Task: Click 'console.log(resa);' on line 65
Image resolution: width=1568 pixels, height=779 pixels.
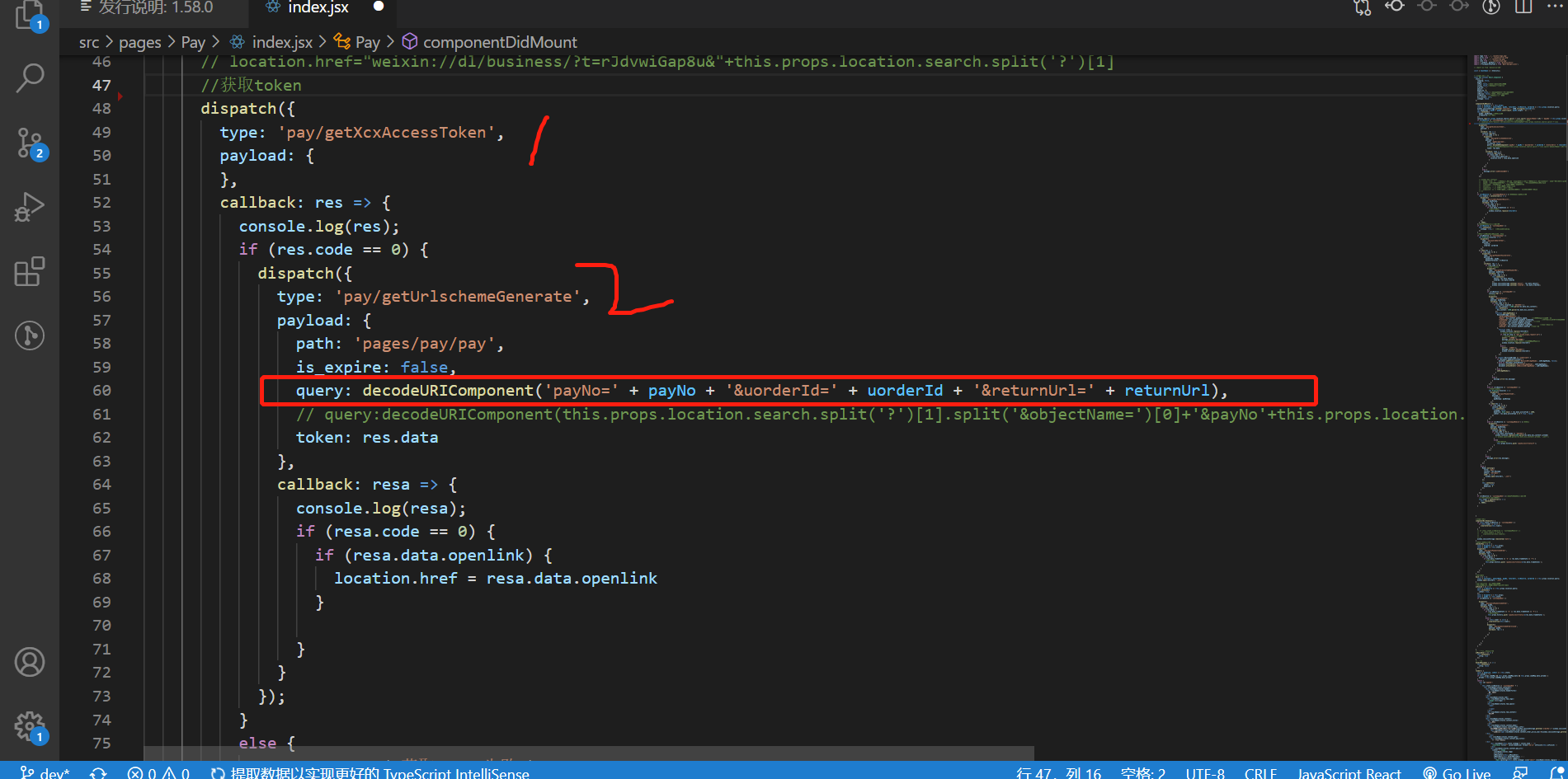Action: coord(381,508)
